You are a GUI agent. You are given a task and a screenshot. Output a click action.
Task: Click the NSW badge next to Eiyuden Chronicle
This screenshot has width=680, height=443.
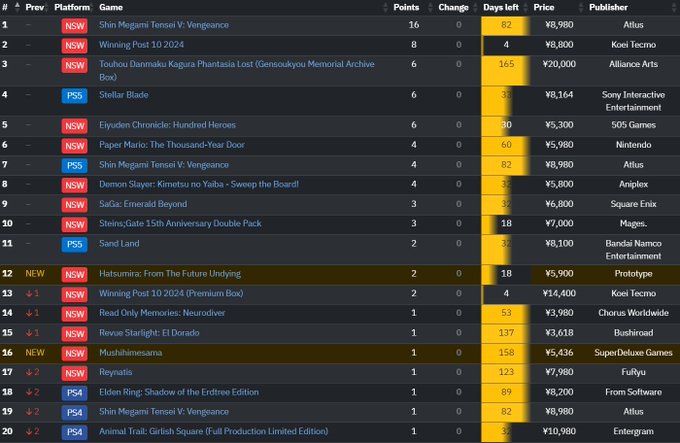pos(75,126)
